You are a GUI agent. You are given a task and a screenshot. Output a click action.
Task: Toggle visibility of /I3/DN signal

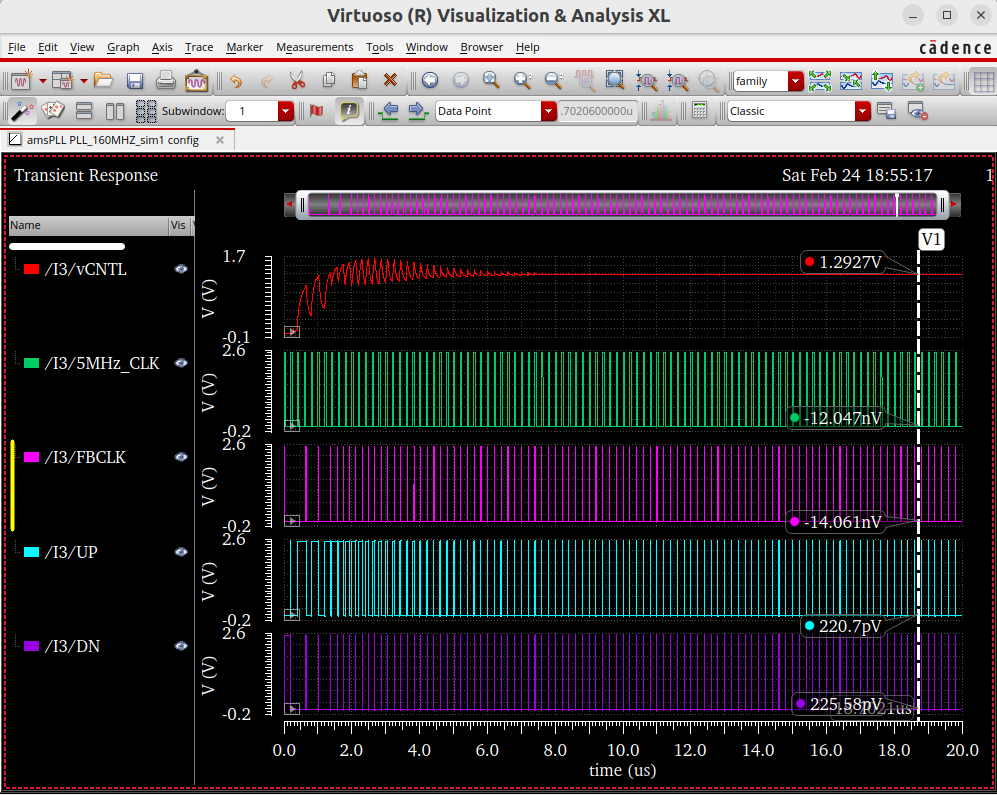[x=181, y=646]
